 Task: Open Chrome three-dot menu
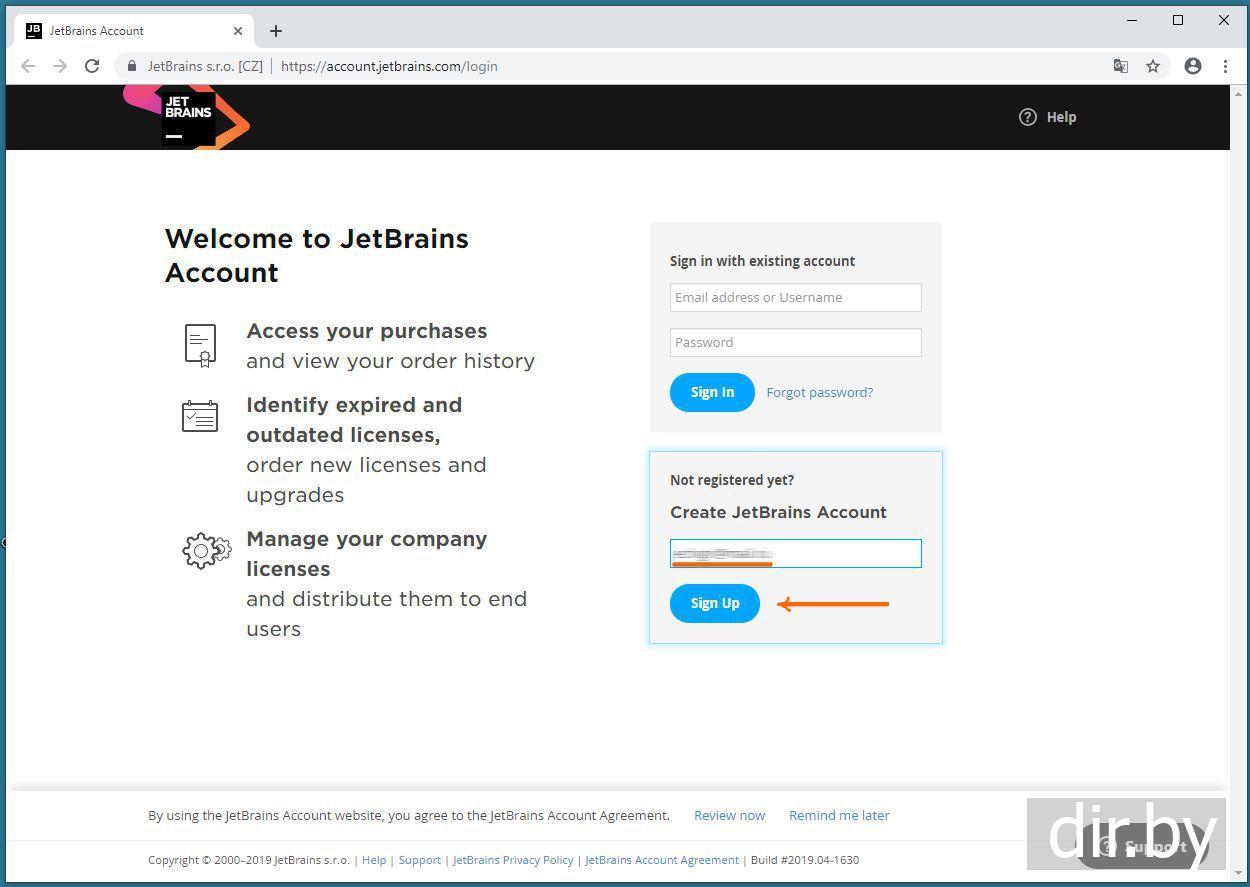[x=1225, y=66]
